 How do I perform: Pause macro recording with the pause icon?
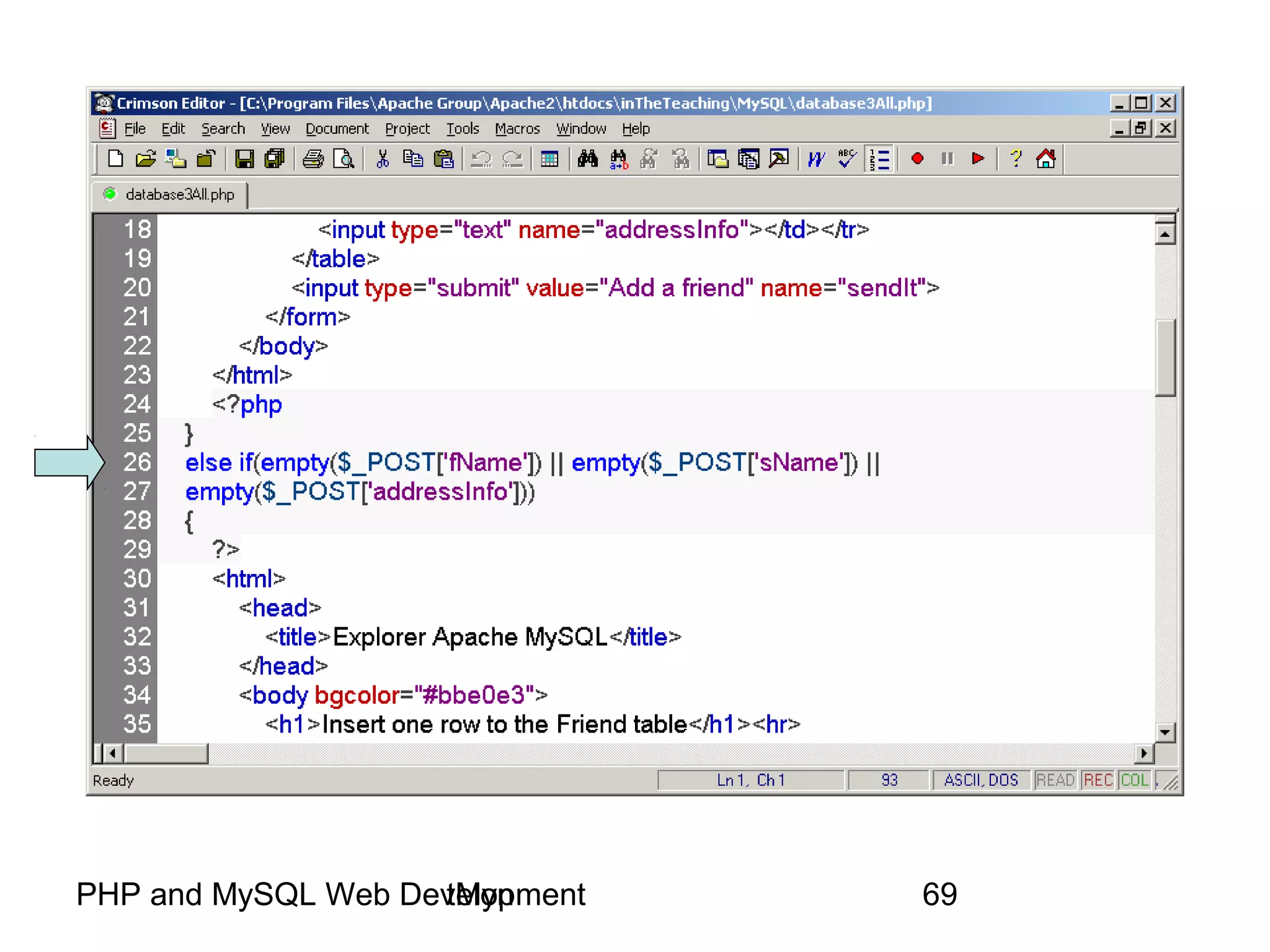pyautogui.click(x=948, y=159)
